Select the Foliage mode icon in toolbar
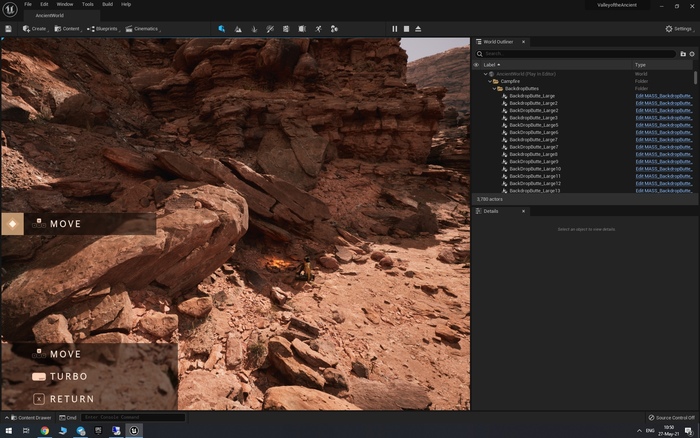Screen dimensions: 700x438 click(x=254, y=29)
